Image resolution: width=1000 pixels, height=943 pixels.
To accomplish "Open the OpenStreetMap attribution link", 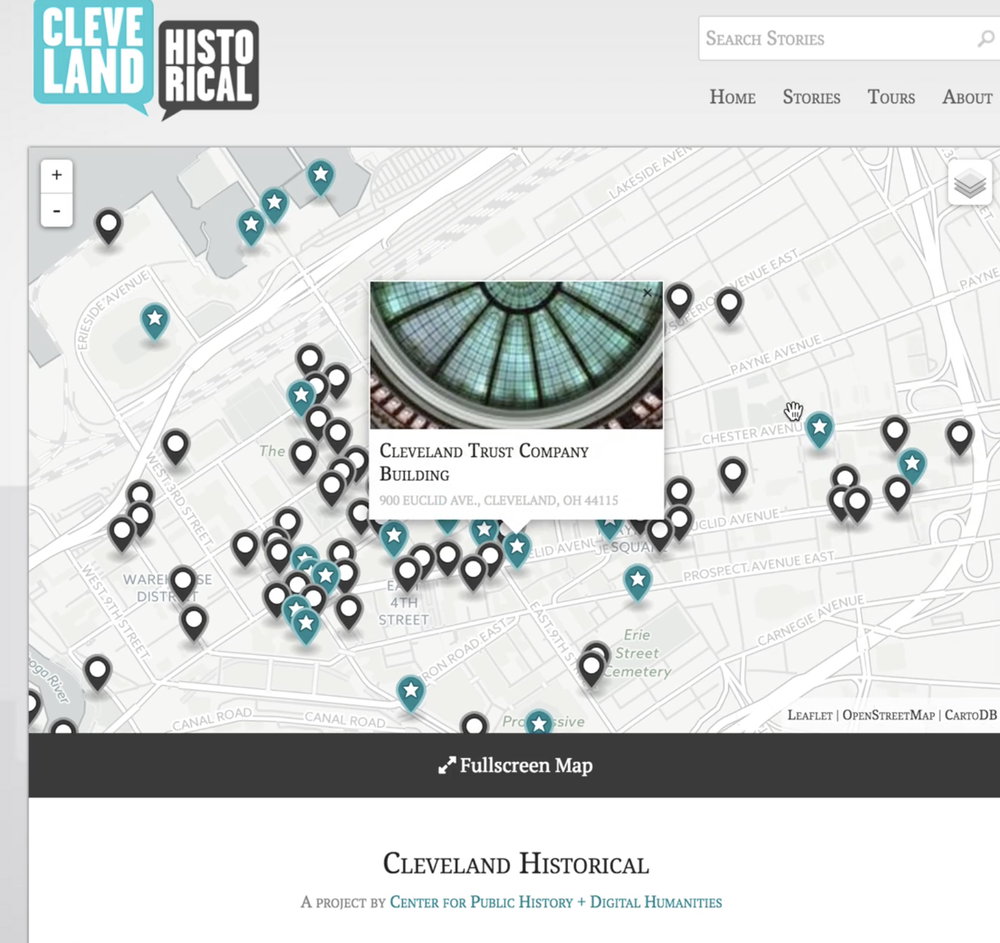I will click(x=888, y=715).
